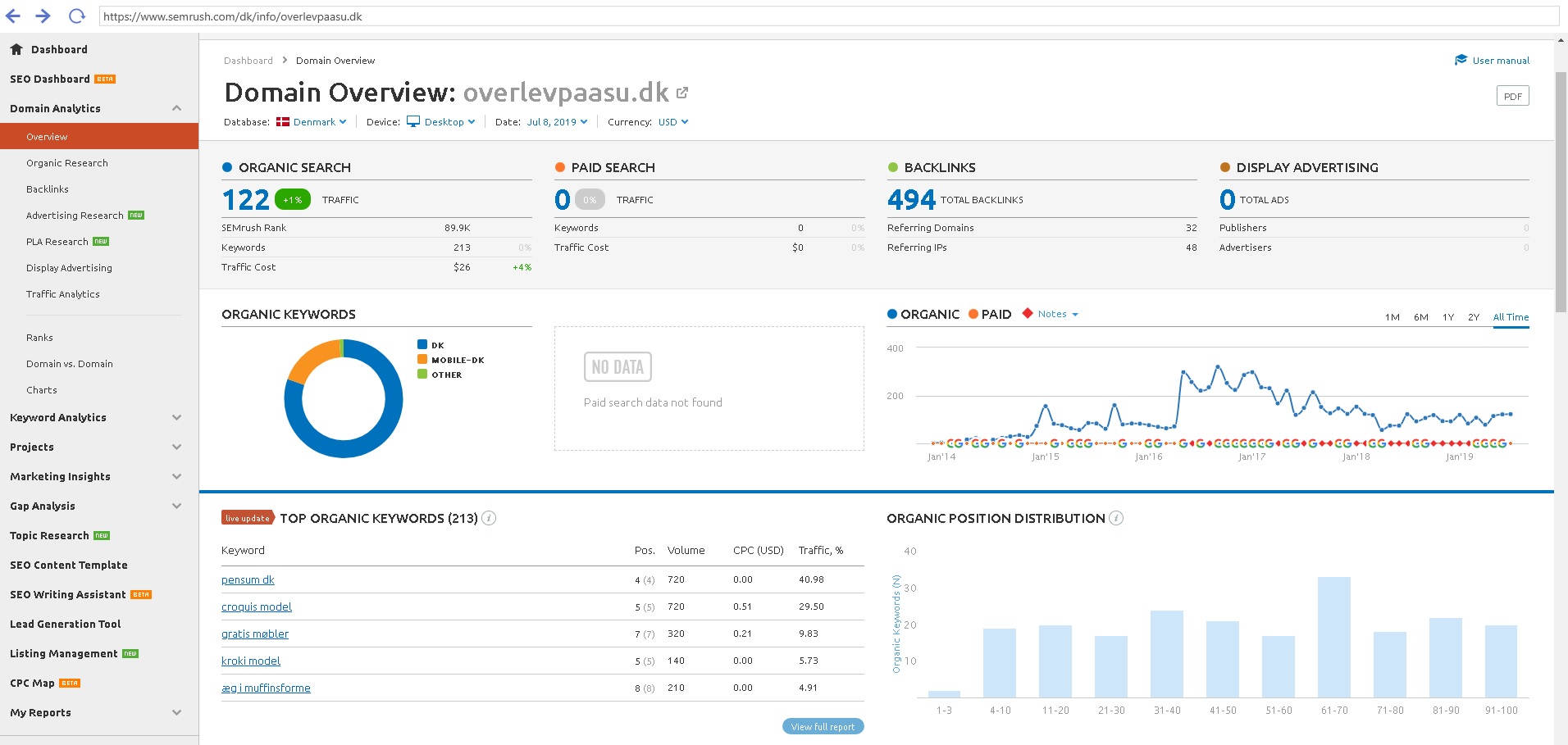Open external link icon beside overlevpaasu.dk

tap(682, 93)
